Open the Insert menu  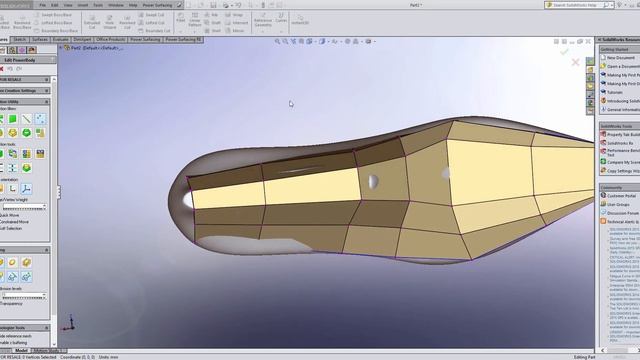82,5
